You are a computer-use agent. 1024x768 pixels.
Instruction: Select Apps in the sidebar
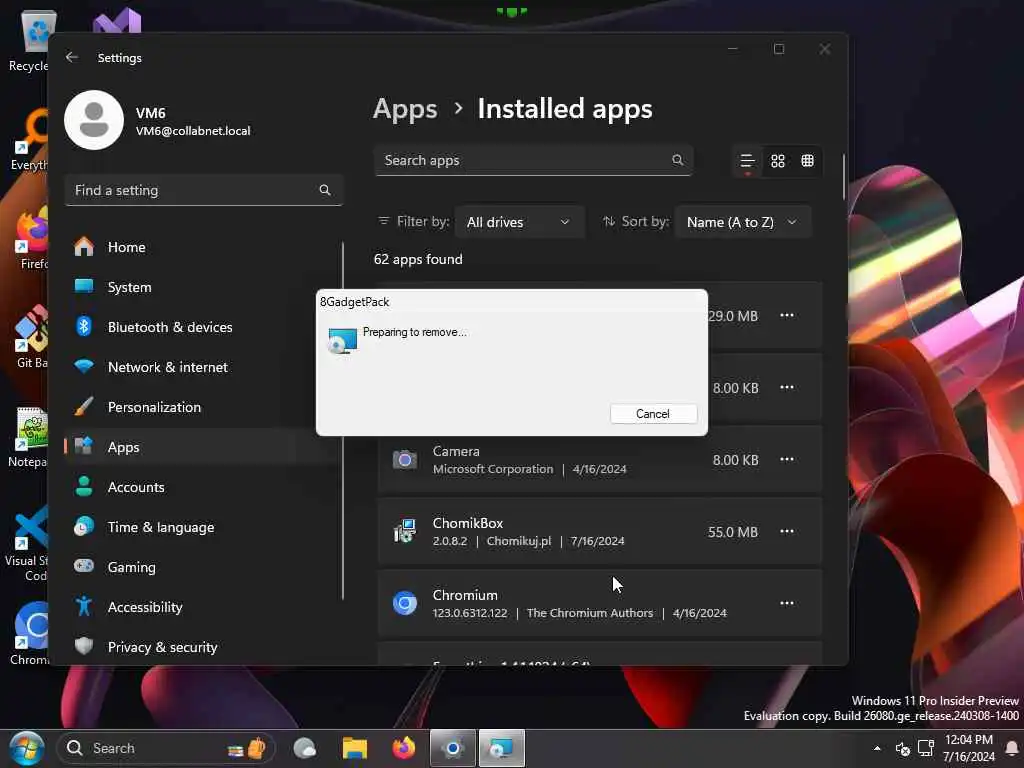coord(202,447)
